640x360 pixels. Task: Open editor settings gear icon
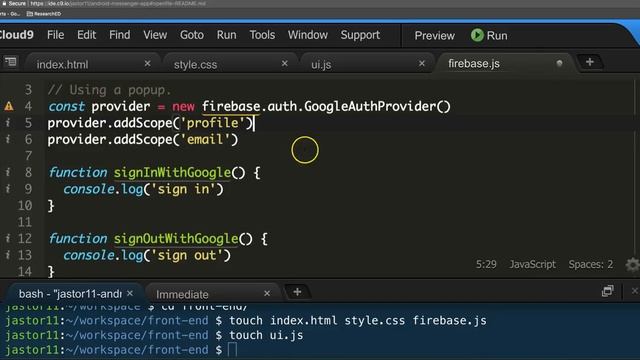pyautogui.click(x=632, y=264)
